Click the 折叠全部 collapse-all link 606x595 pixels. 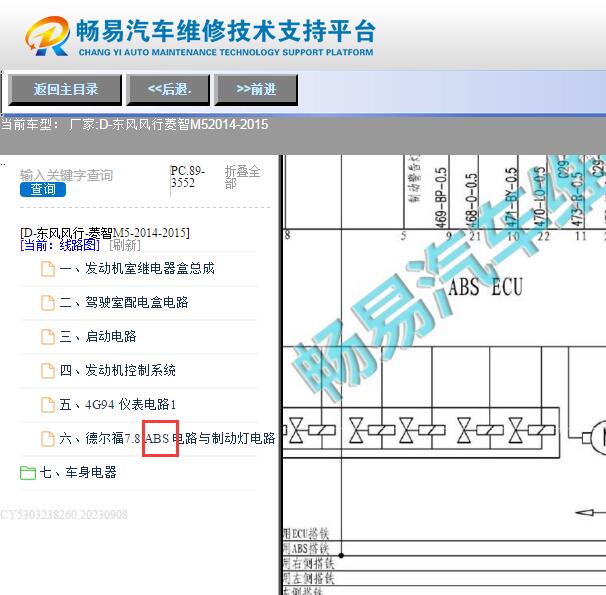tap(242, 177)
